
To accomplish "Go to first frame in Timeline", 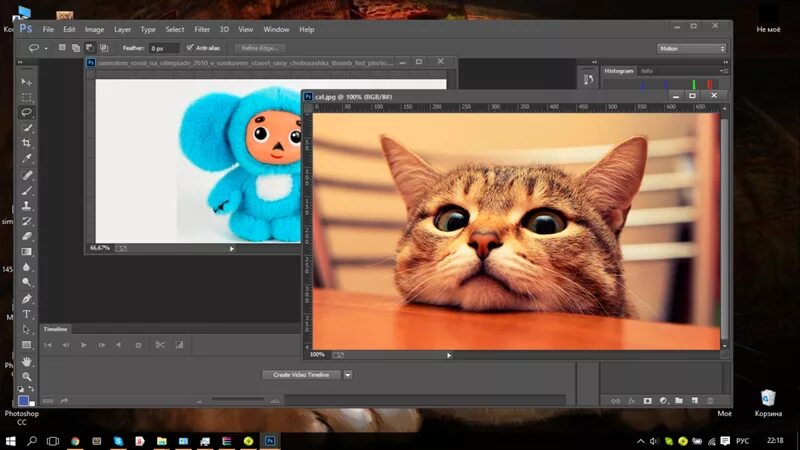I will pyautogui.click(x=48, y=345).
